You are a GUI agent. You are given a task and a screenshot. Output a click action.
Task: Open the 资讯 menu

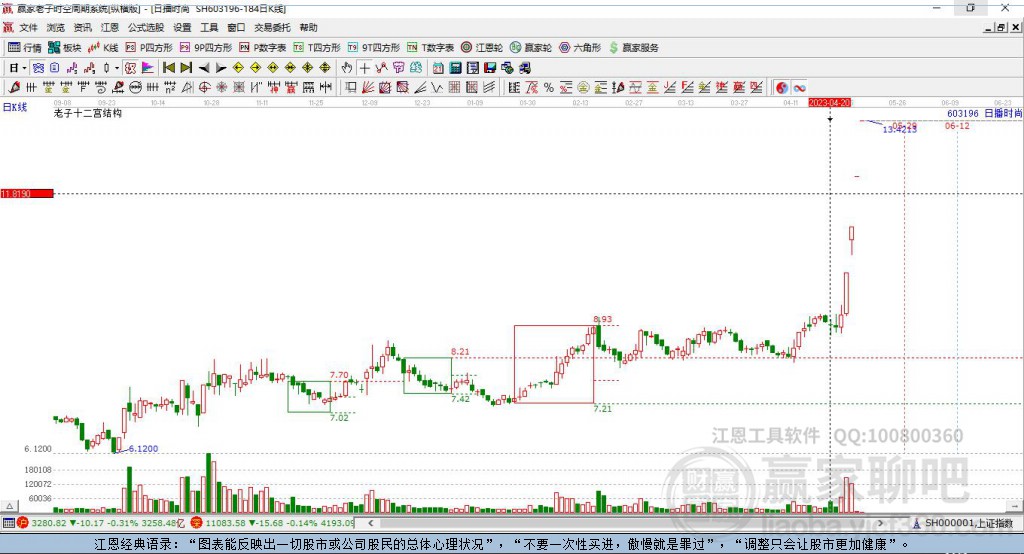[82, 27]
